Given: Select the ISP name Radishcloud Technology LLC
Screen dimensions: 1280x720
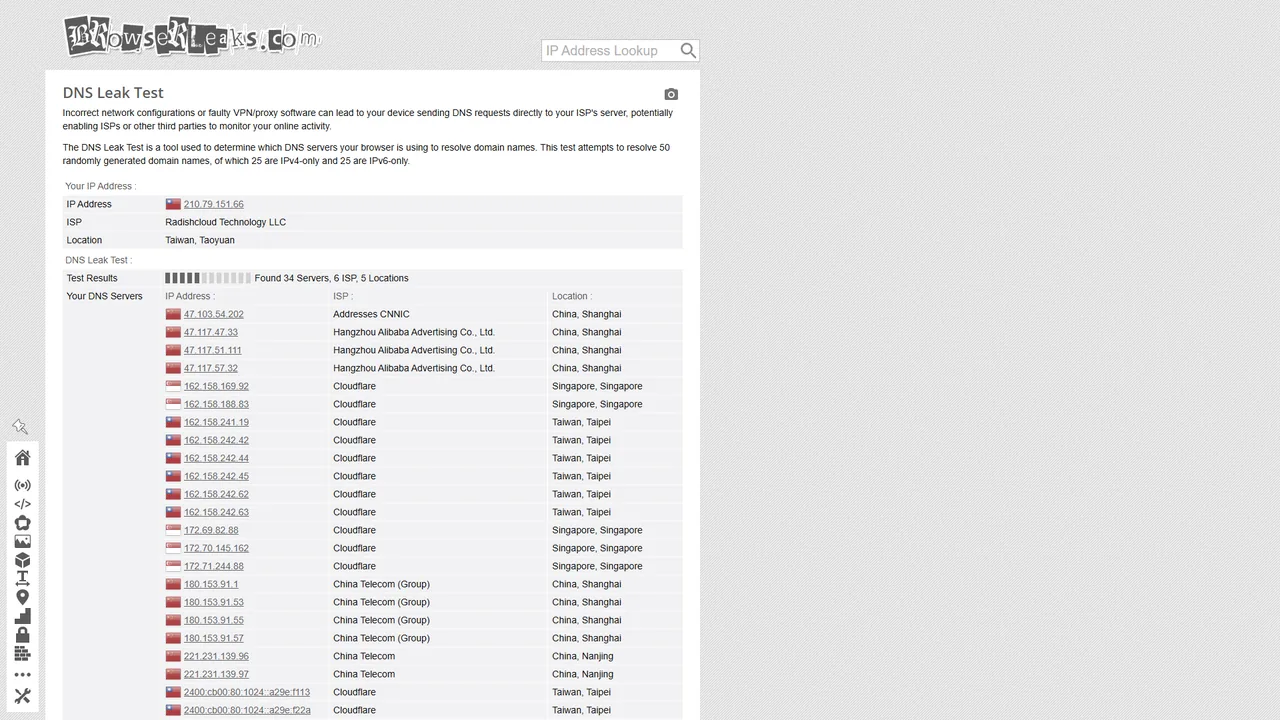Looking at the screenshot, I should pos(226,222).
